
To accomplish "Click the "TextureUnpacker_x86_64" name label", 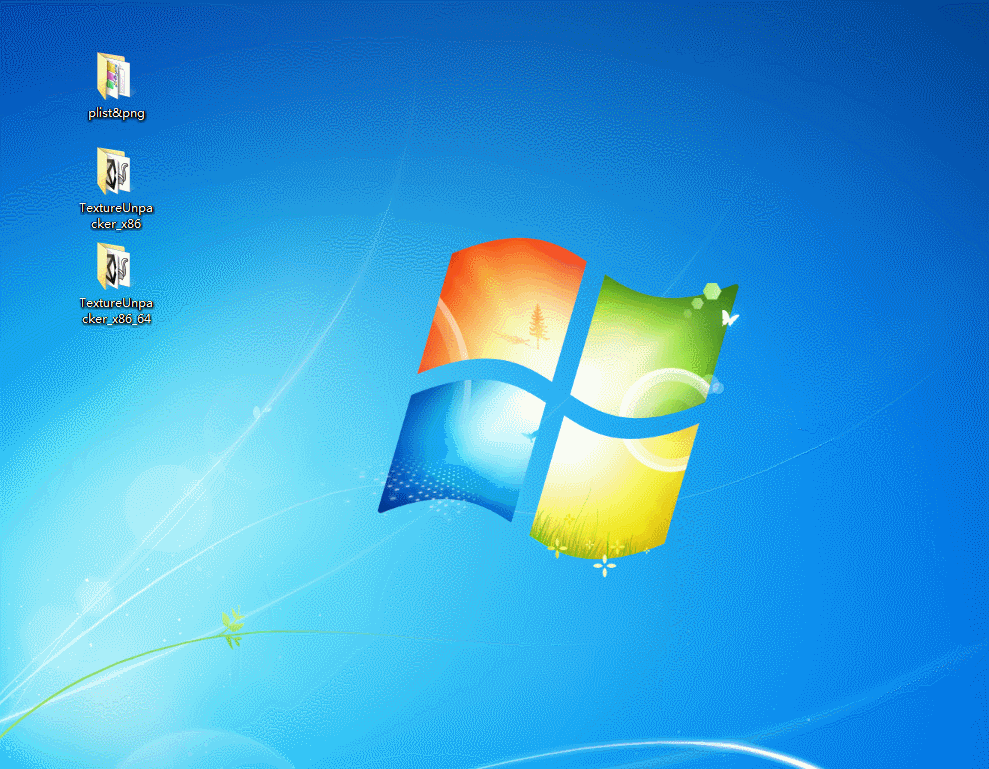I will [117, 311].
